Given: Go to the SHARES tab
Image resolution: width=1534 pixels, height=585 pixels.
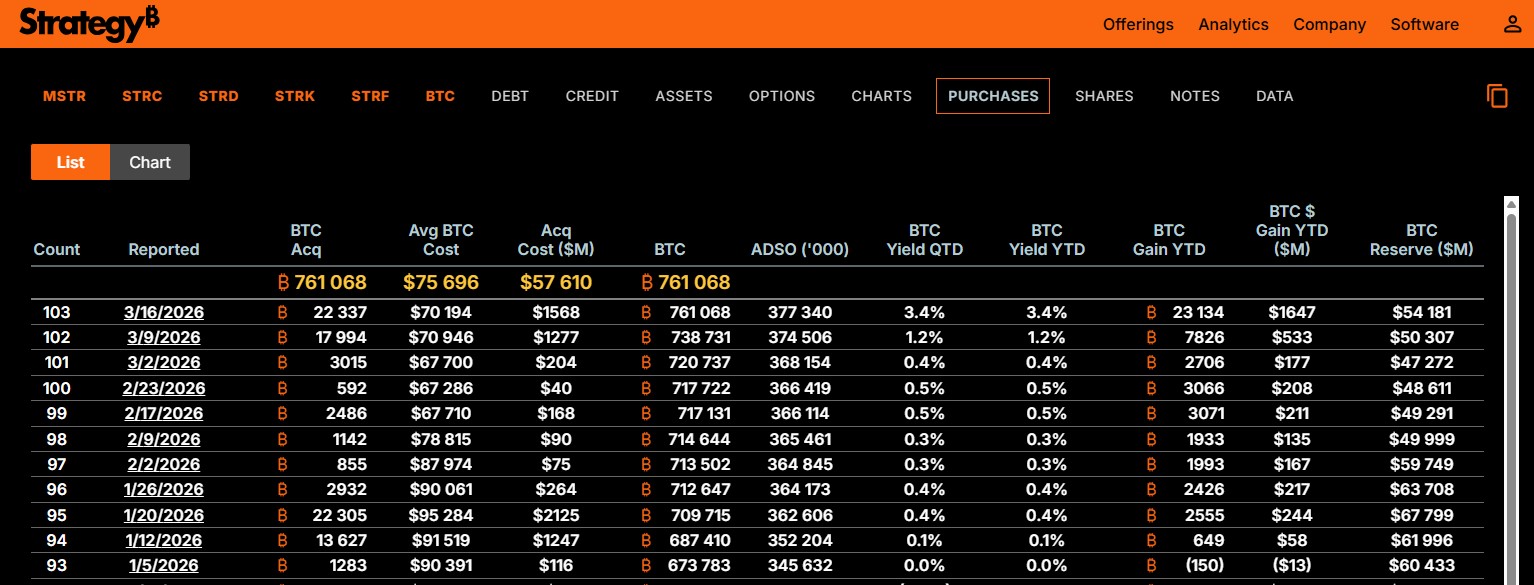Looking at the screenshot, I should [x=1104, y=96].
